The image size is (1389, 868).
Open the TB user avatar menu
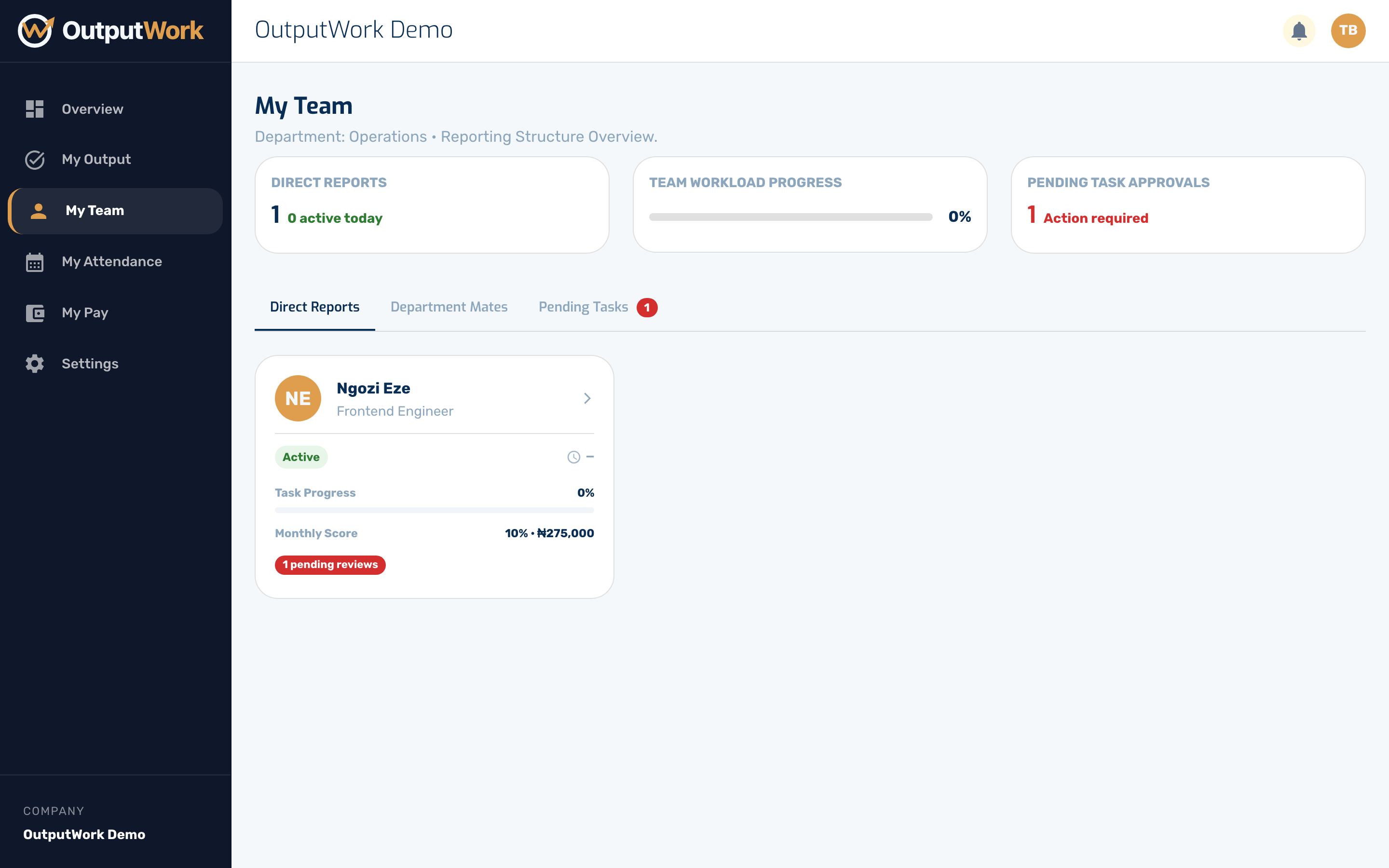click(x=1348, y=30)
